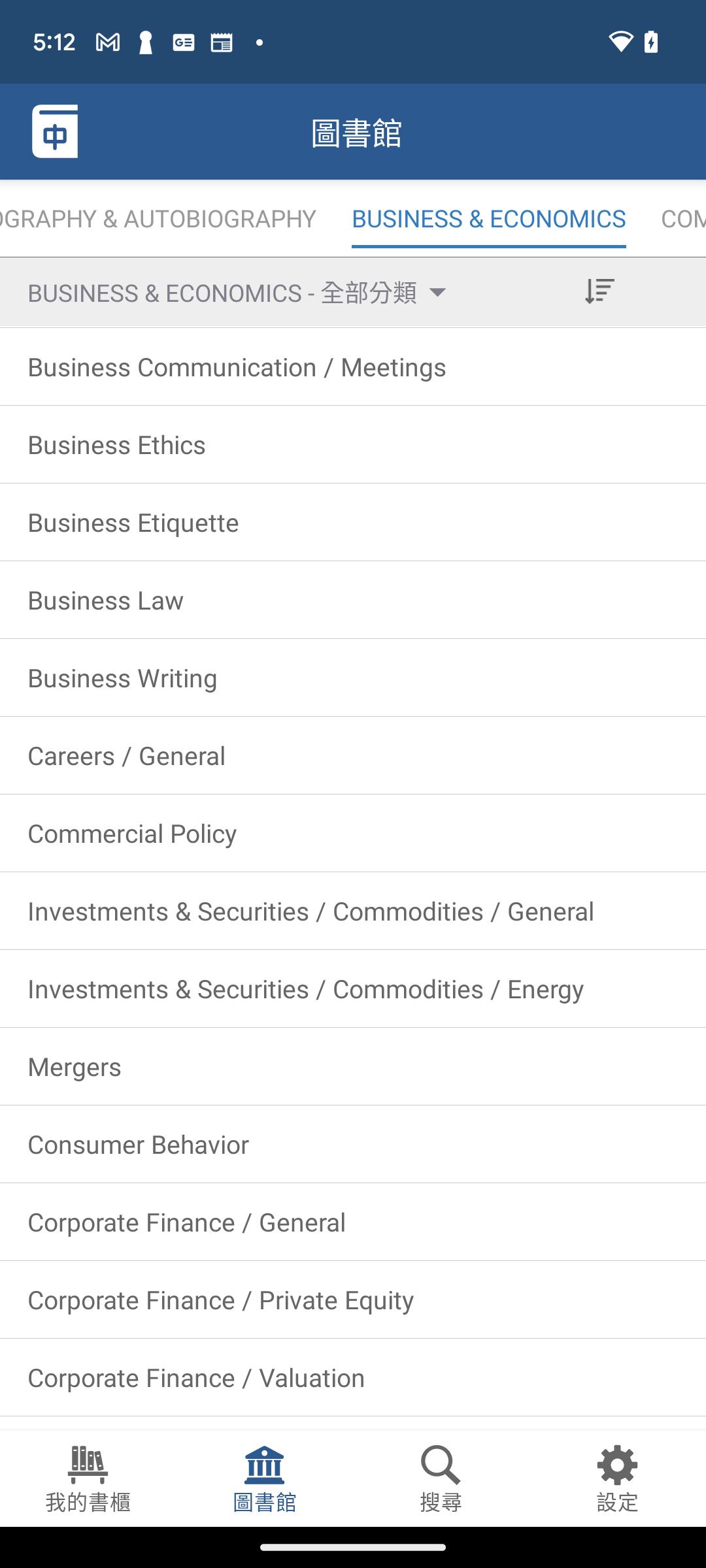Switch to Biography & Autobiography tab
Screen dimensions: 706x1568
(x=158, y=220)
